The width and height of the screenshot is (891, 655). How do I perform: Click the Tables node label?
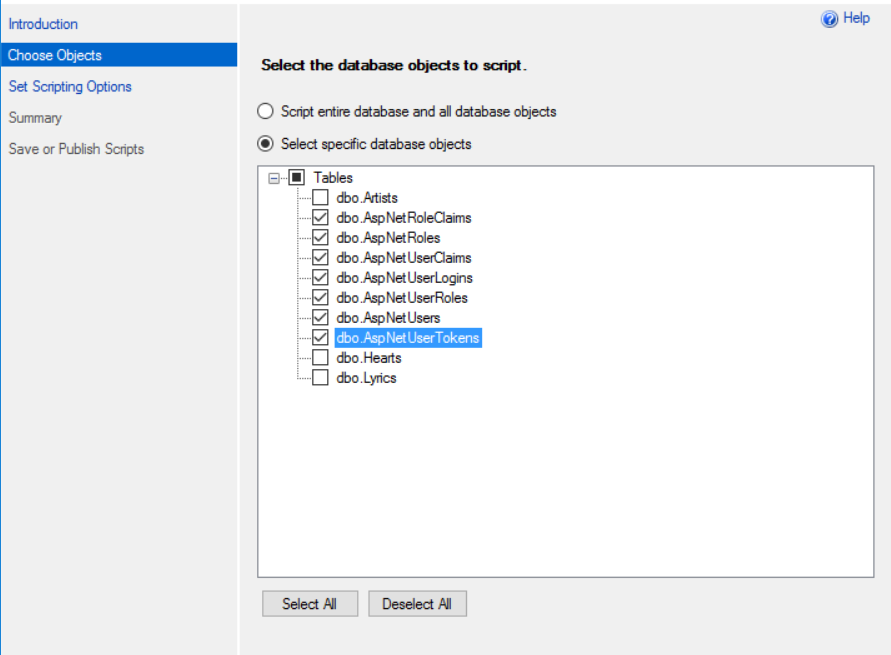pos(333,178)
